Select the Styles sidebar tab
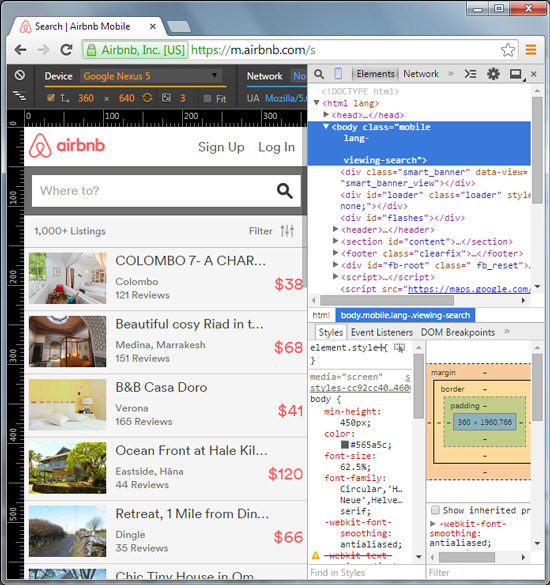Viewport: 550px width, 585px height. coord(331,332)
